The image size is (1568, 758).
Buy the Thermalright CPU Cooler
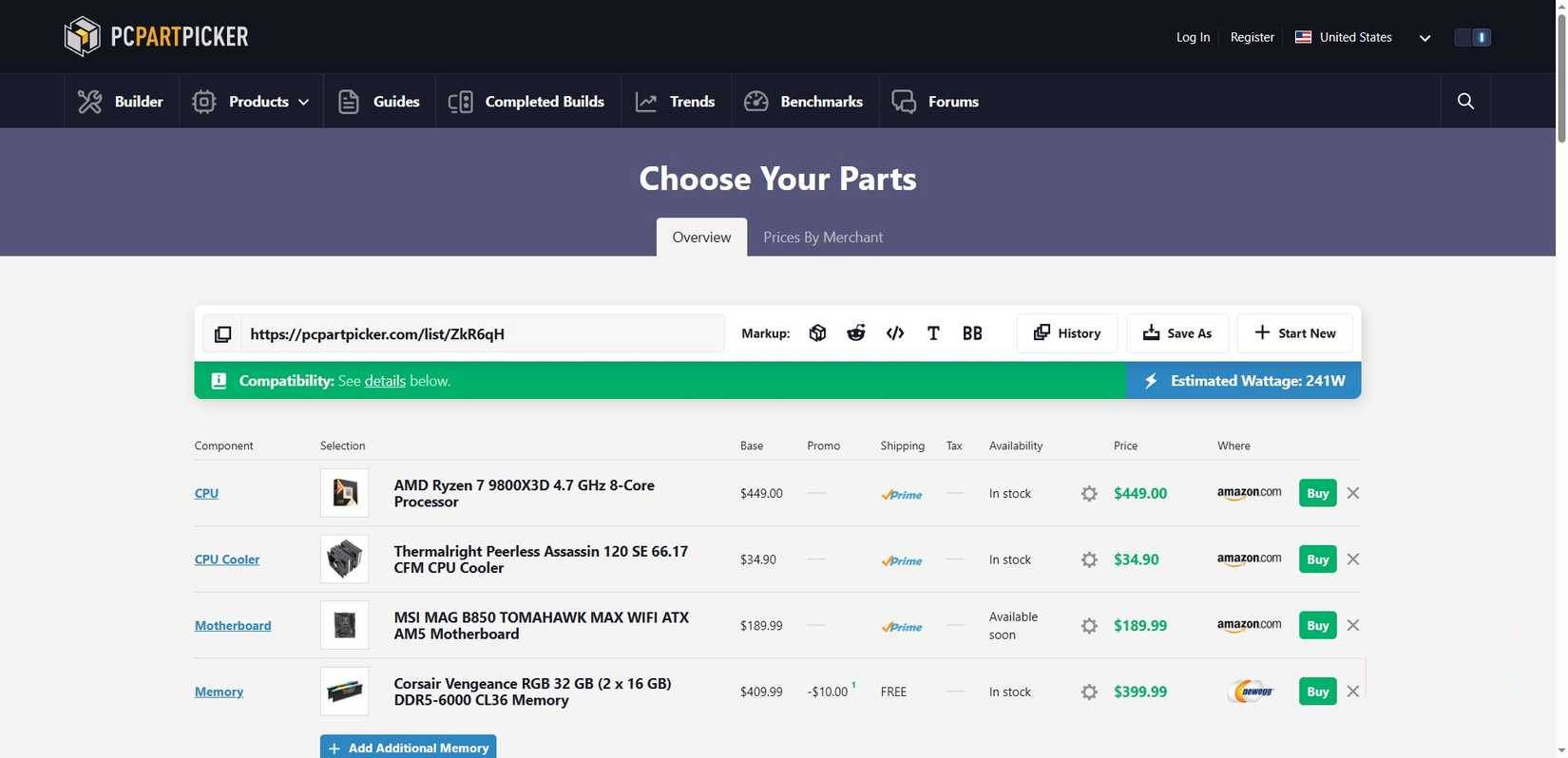1317,559
